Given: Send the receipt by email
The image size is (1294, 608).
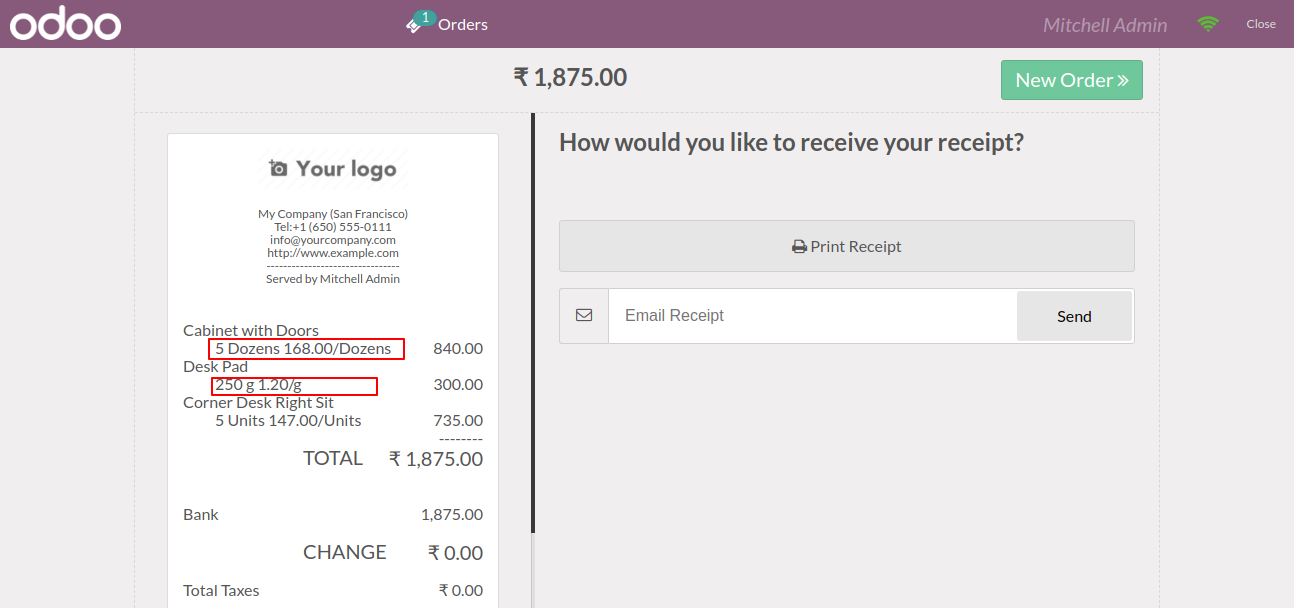Looking at the screenshot, I should point(1074,316).
